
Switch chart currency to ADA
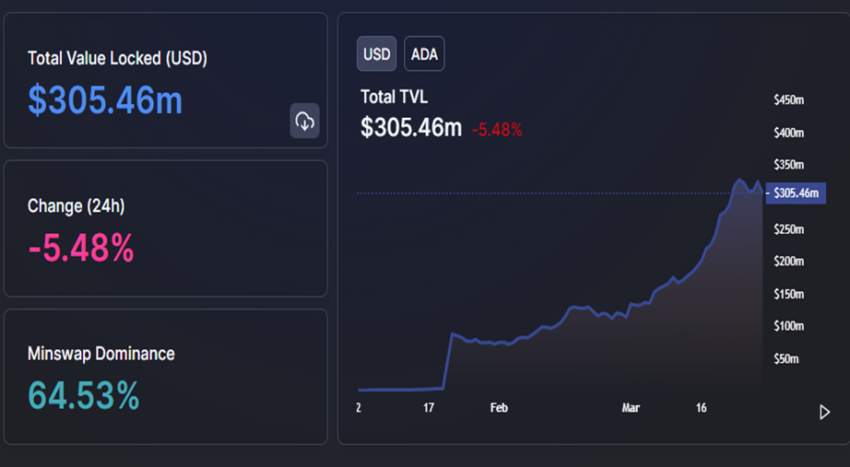[x=424, y=54]
